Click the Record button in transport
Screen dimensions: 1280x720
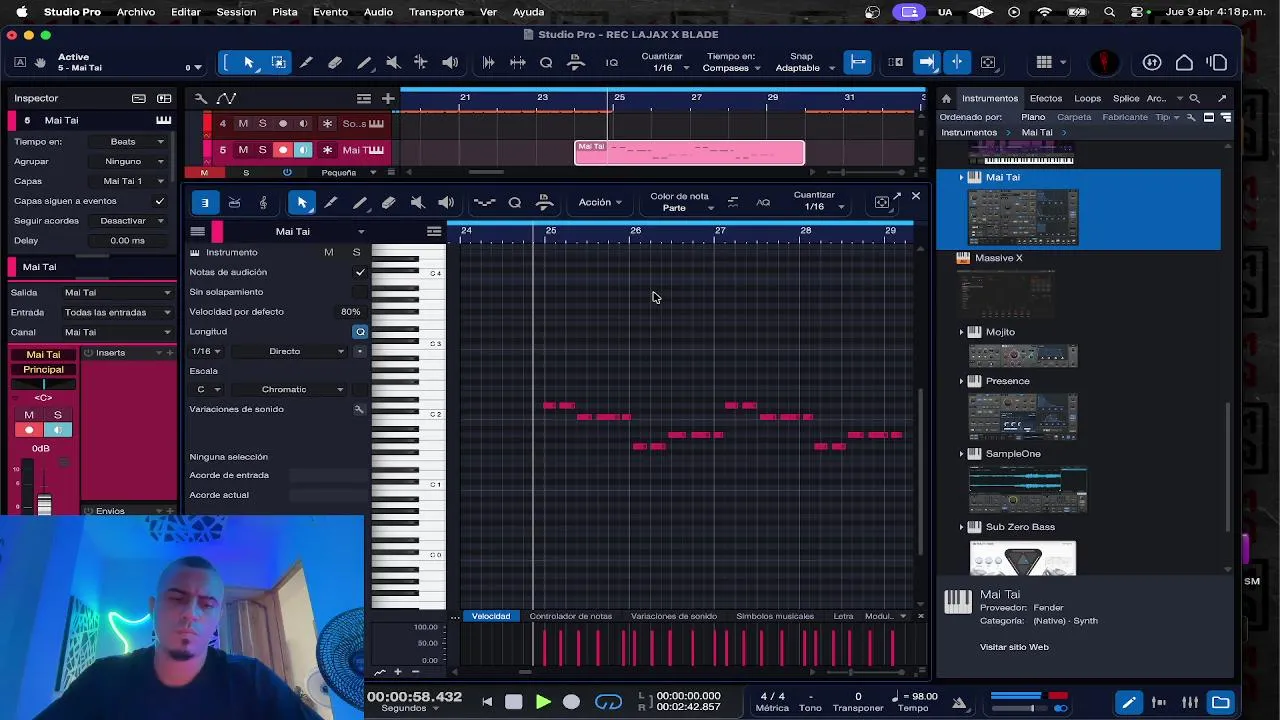pyautogui.click(x=571, y=702)
